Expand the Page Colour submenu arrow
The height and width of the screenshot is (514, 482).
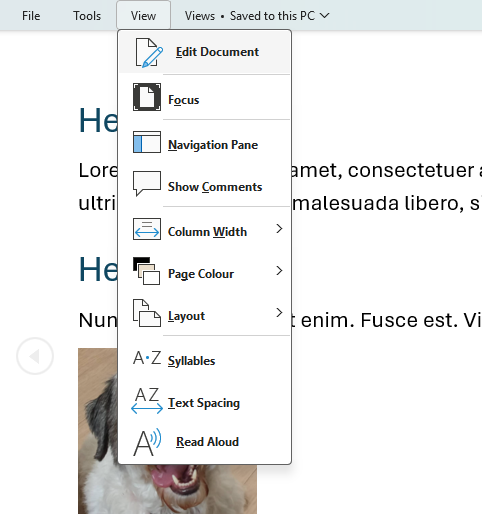coord(279,271)
